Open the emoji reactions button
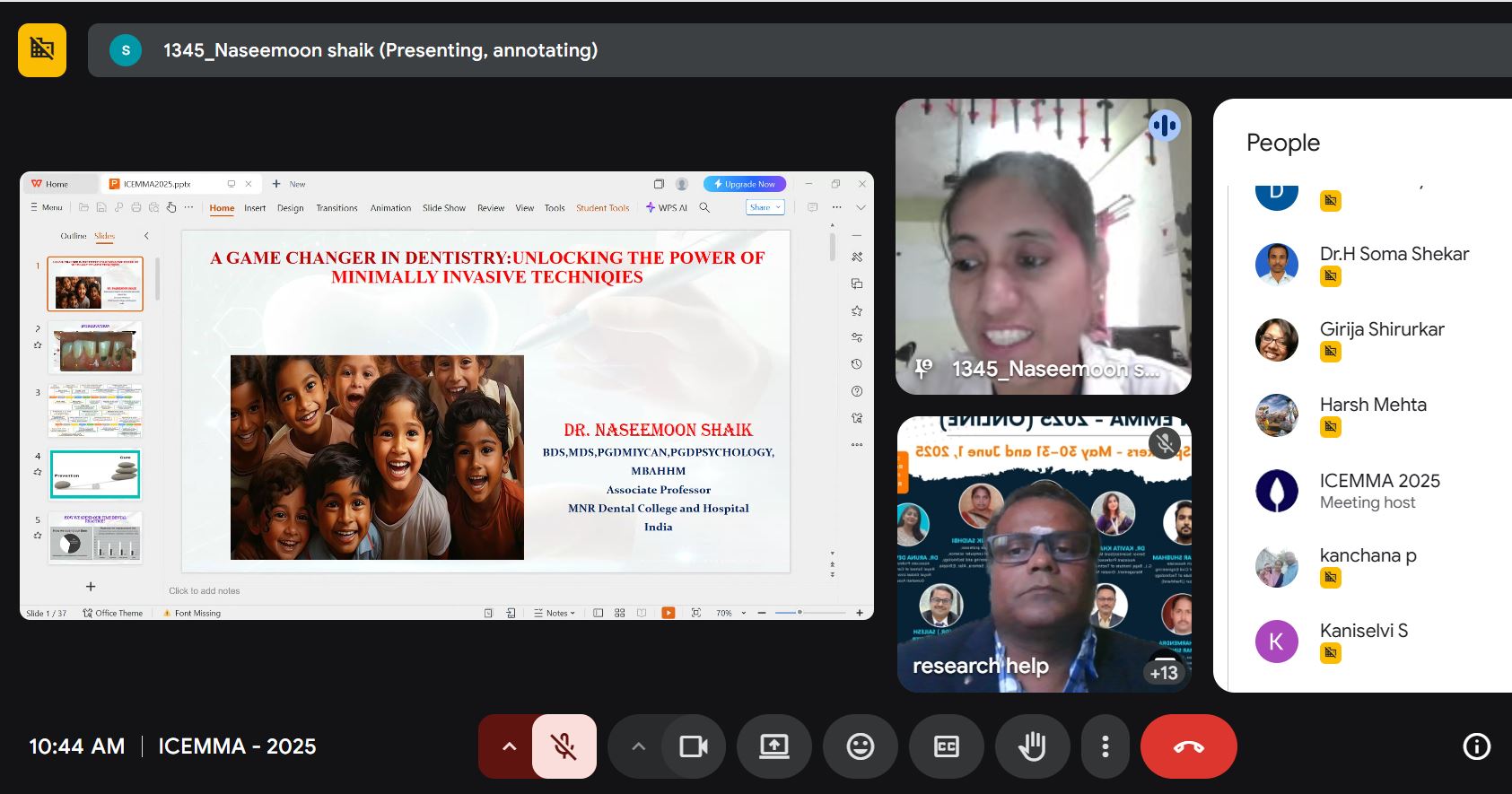The height and width of the screenshot is (794, 1512). pos(861,746)
